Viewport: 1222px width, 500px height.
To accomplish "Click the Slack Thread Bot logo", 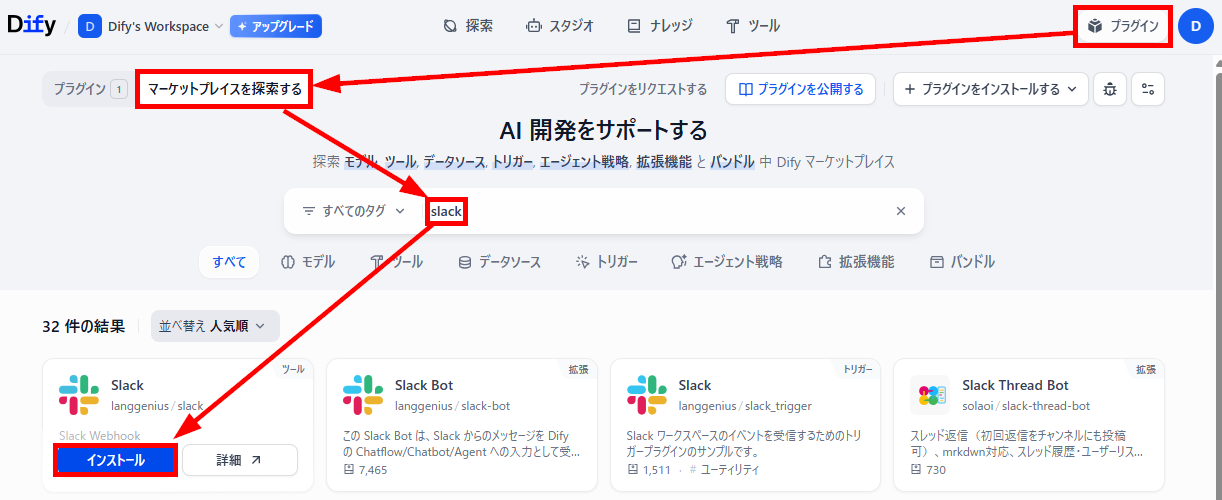I will 930,395.
